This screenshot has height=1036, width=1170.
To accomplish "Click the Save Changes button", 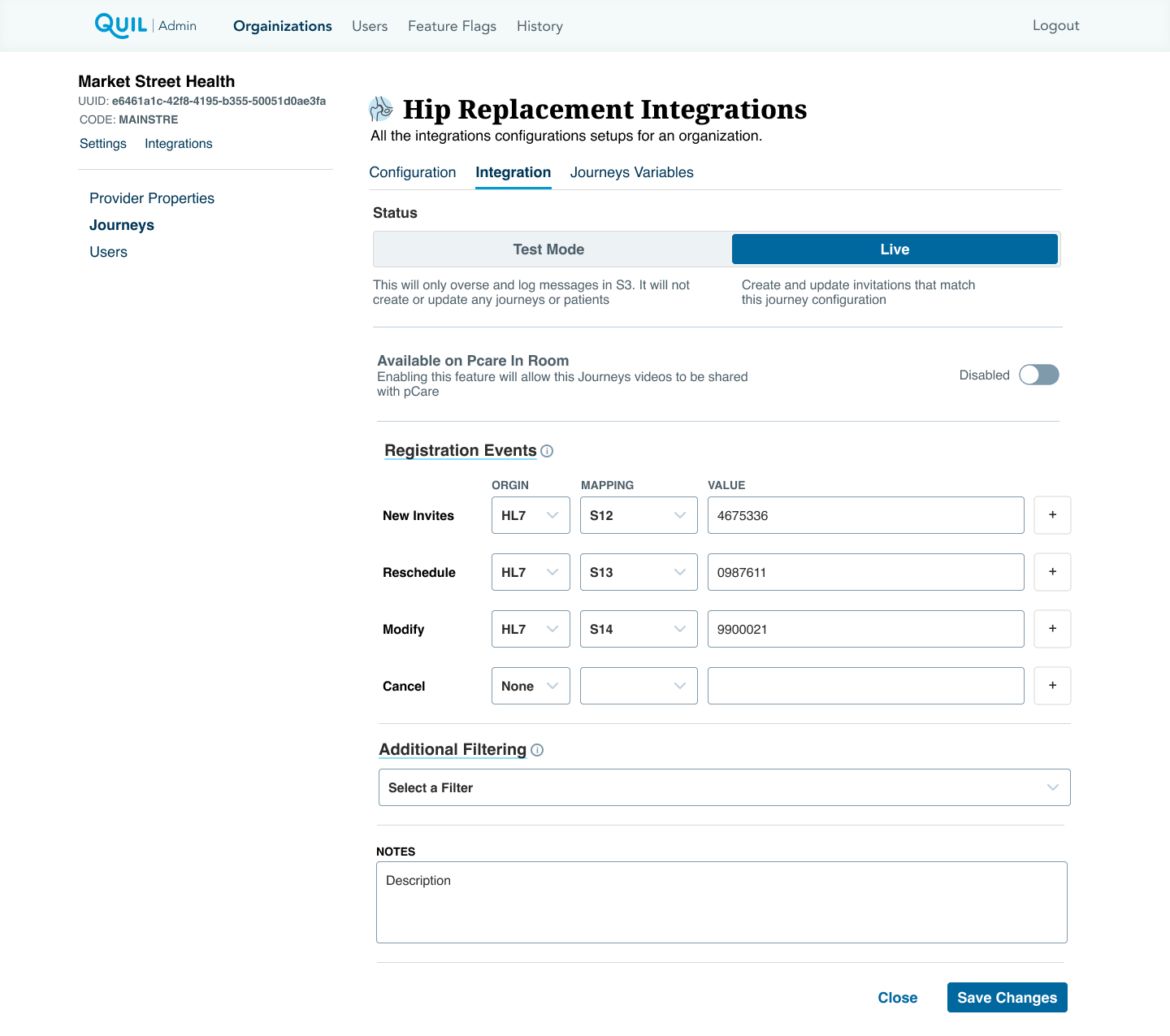I will 1007,998.
